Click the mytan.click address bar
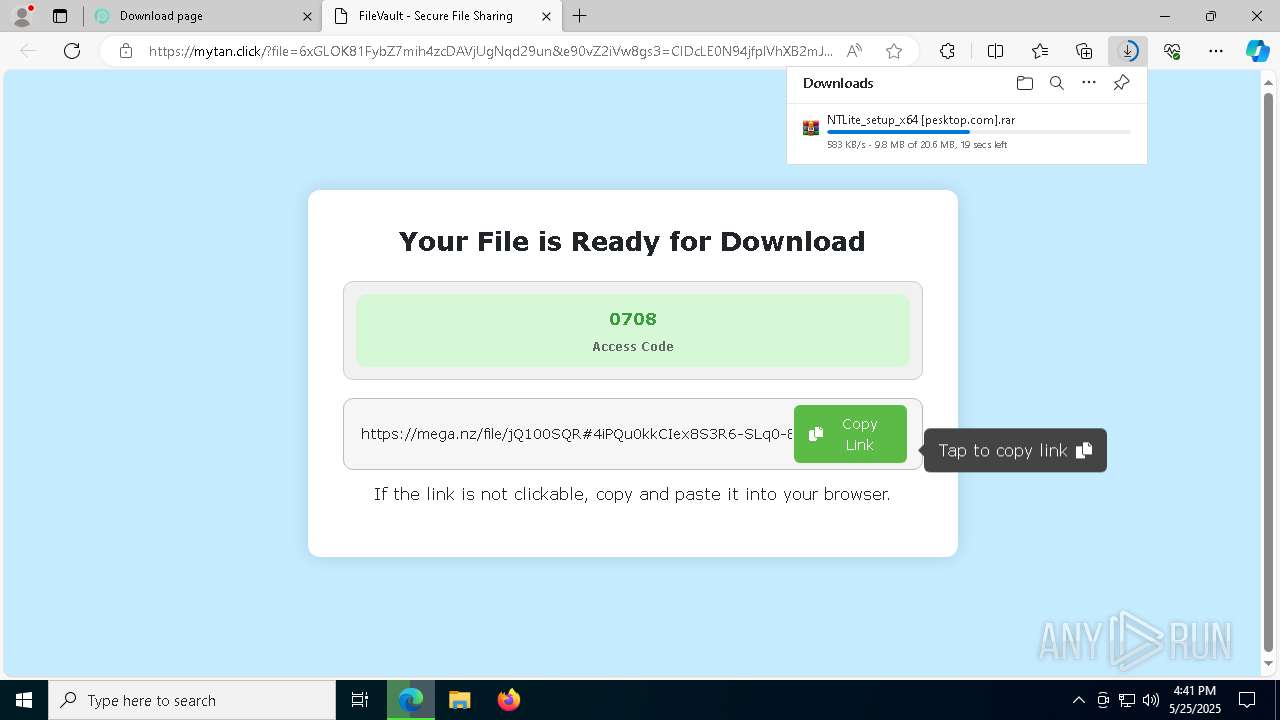This screenshot has height=720, width=1280. (x=490, y=51)
